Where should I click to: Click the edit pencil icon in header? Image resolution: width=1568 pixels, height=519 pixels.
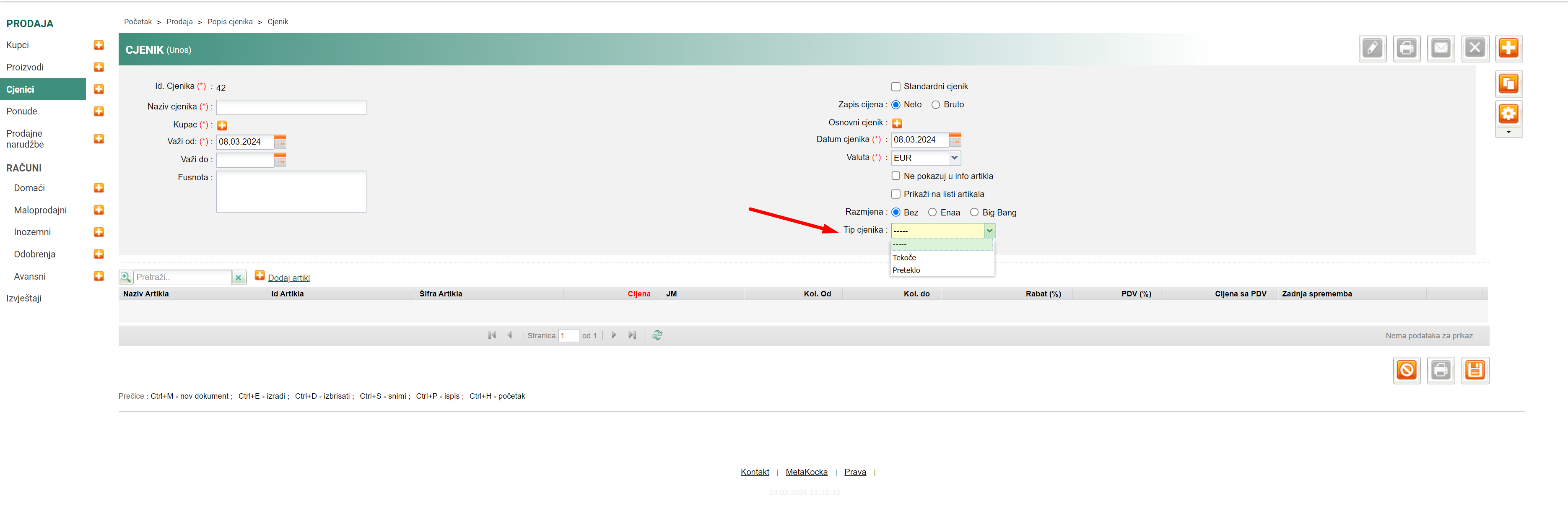click(1372, 48)
